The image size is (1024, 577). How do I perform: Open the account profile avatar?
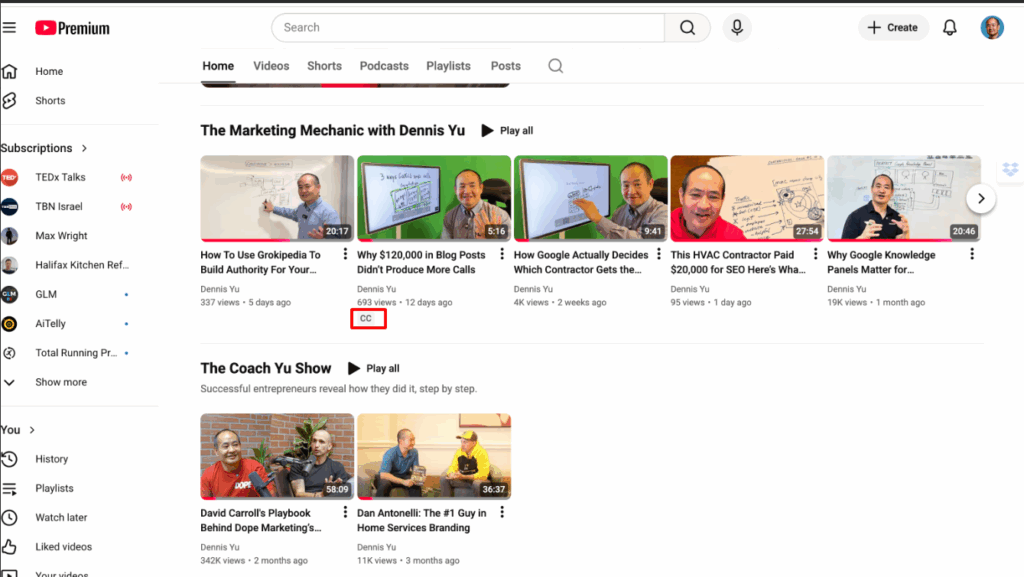point(991,28)
